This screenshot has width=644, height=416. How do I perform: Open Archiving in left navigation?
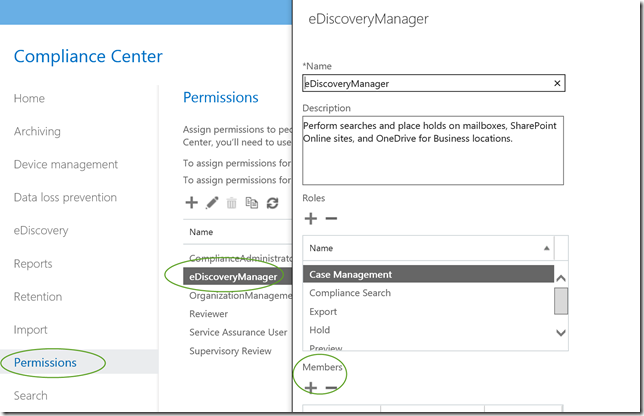point(37,131)
